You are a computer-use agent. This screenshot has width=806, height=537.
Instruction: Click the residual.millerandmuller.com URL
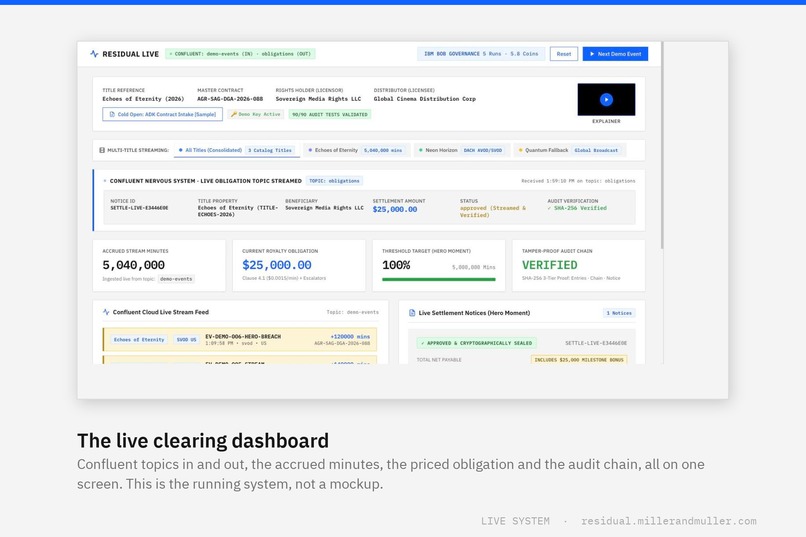(x=669, y=521)
